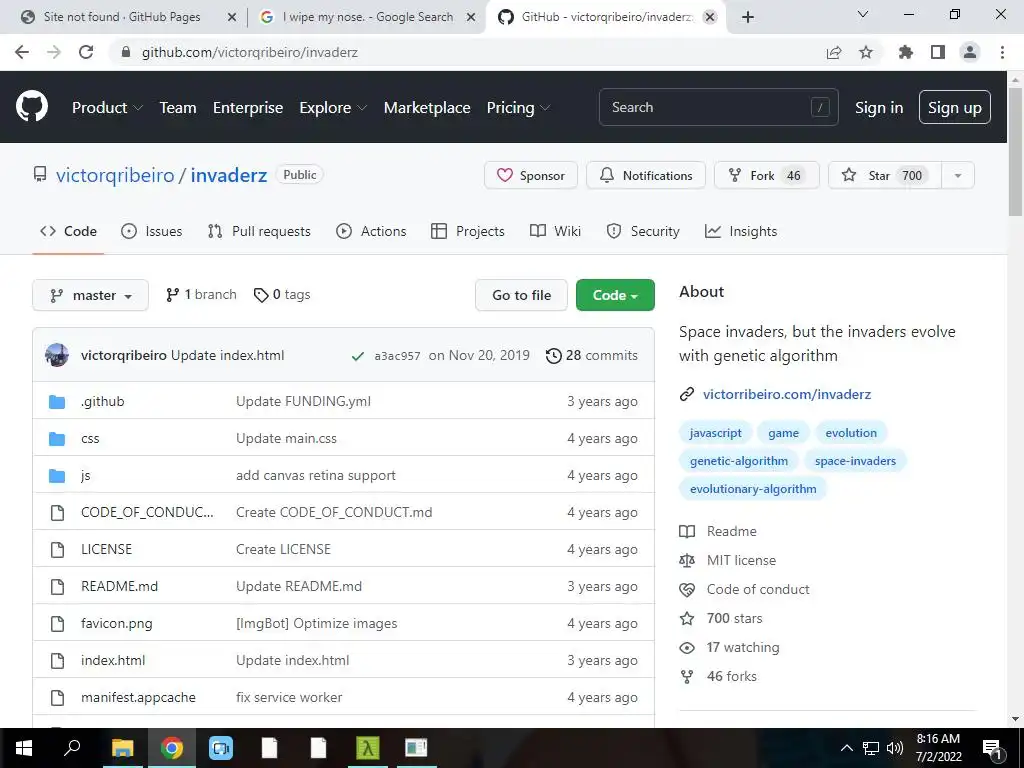Open the Chrome three-dot menu
The width and height of the screenshot is (1024, 768).
[x=1002, y=52]
